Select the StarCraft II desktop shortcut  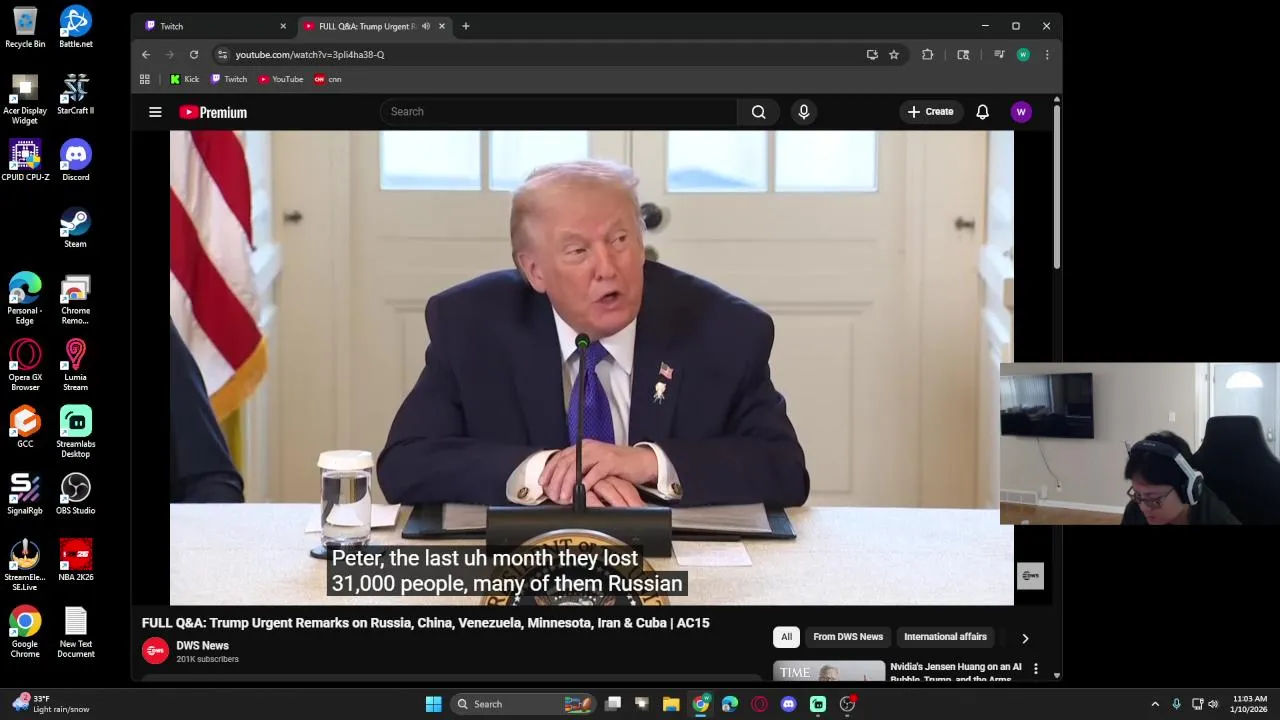[76, 94]
